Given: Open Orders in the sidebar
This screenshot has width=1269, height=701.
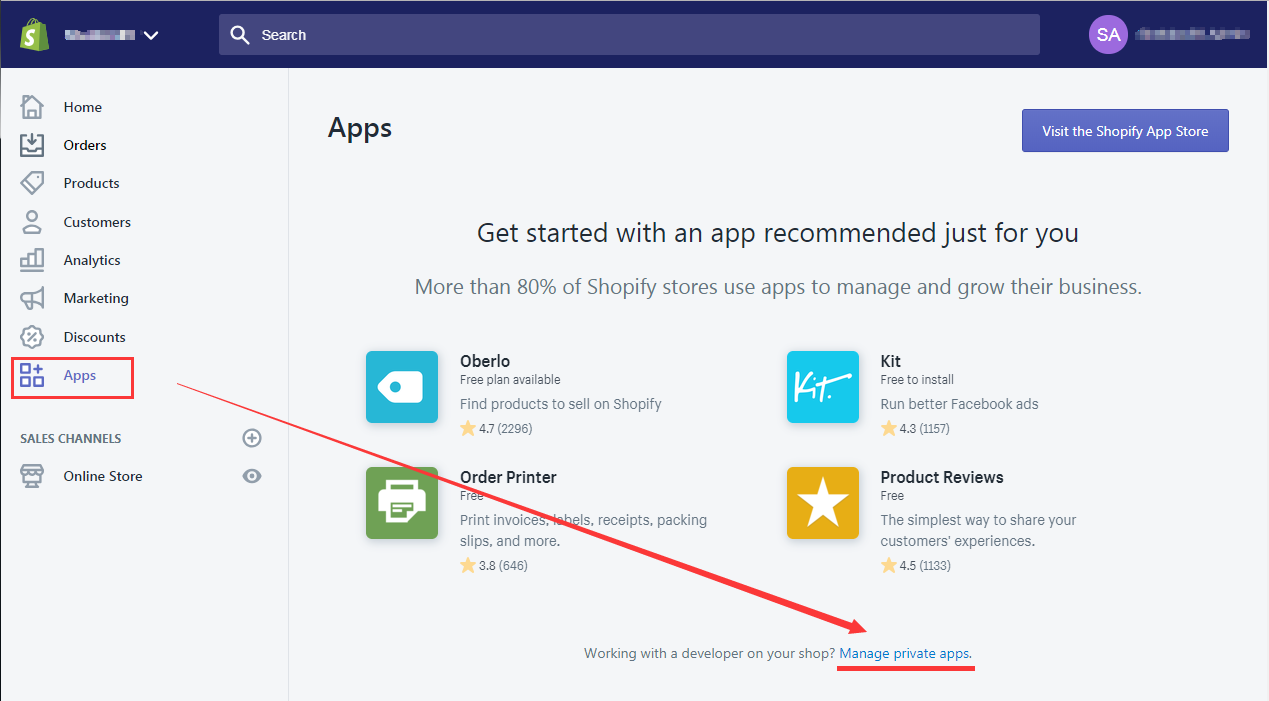Looking at the screenshot, I should pyautogui.click(x=85, y=145).
